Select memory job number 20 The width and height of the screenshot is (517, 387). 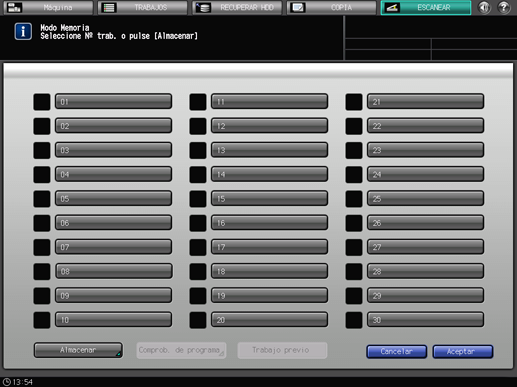coord(269,320)
